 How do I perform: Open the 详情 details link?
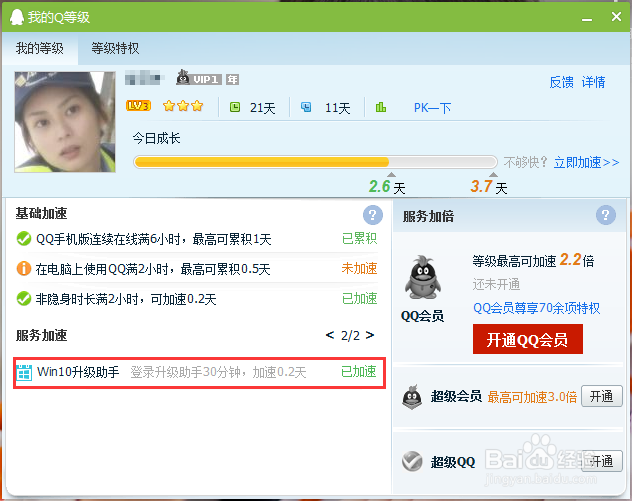tap(593, 82)
